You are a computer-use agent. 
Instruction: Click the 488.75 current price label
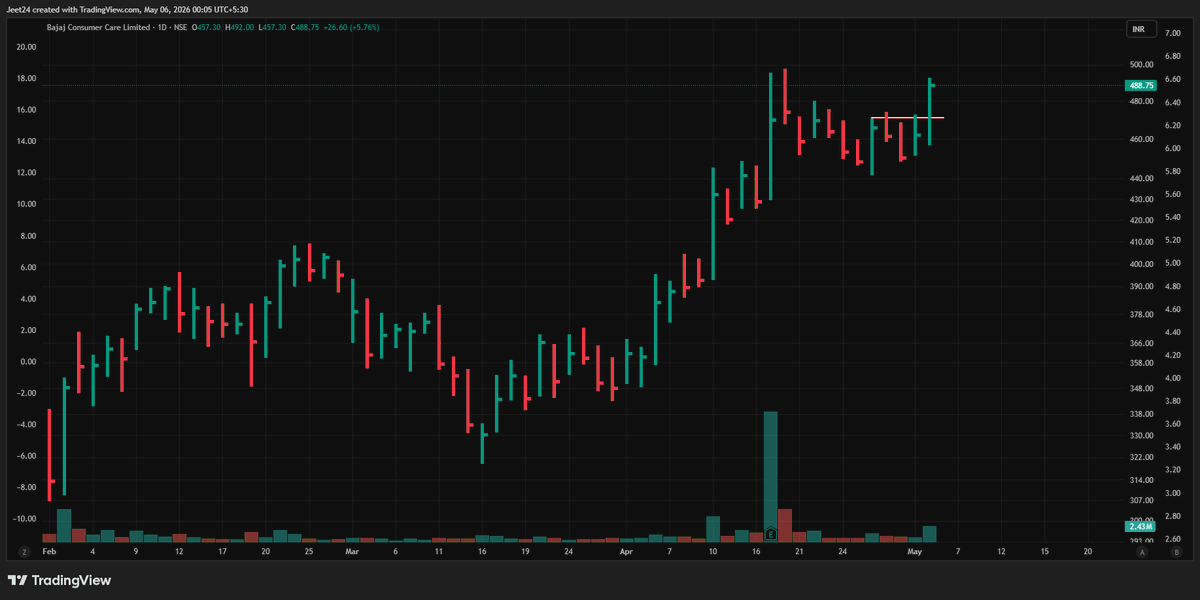click(1141, 86)
